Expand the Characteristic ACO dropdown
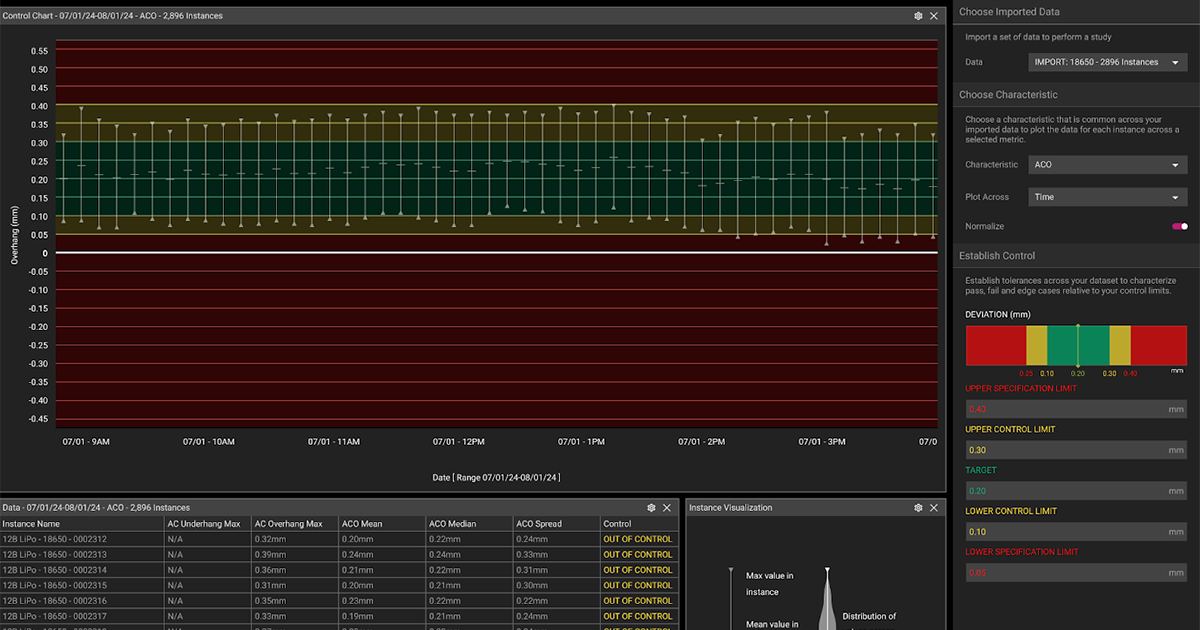The image size is (1200, 630). pyautogui.click(x=1108, y=164)
